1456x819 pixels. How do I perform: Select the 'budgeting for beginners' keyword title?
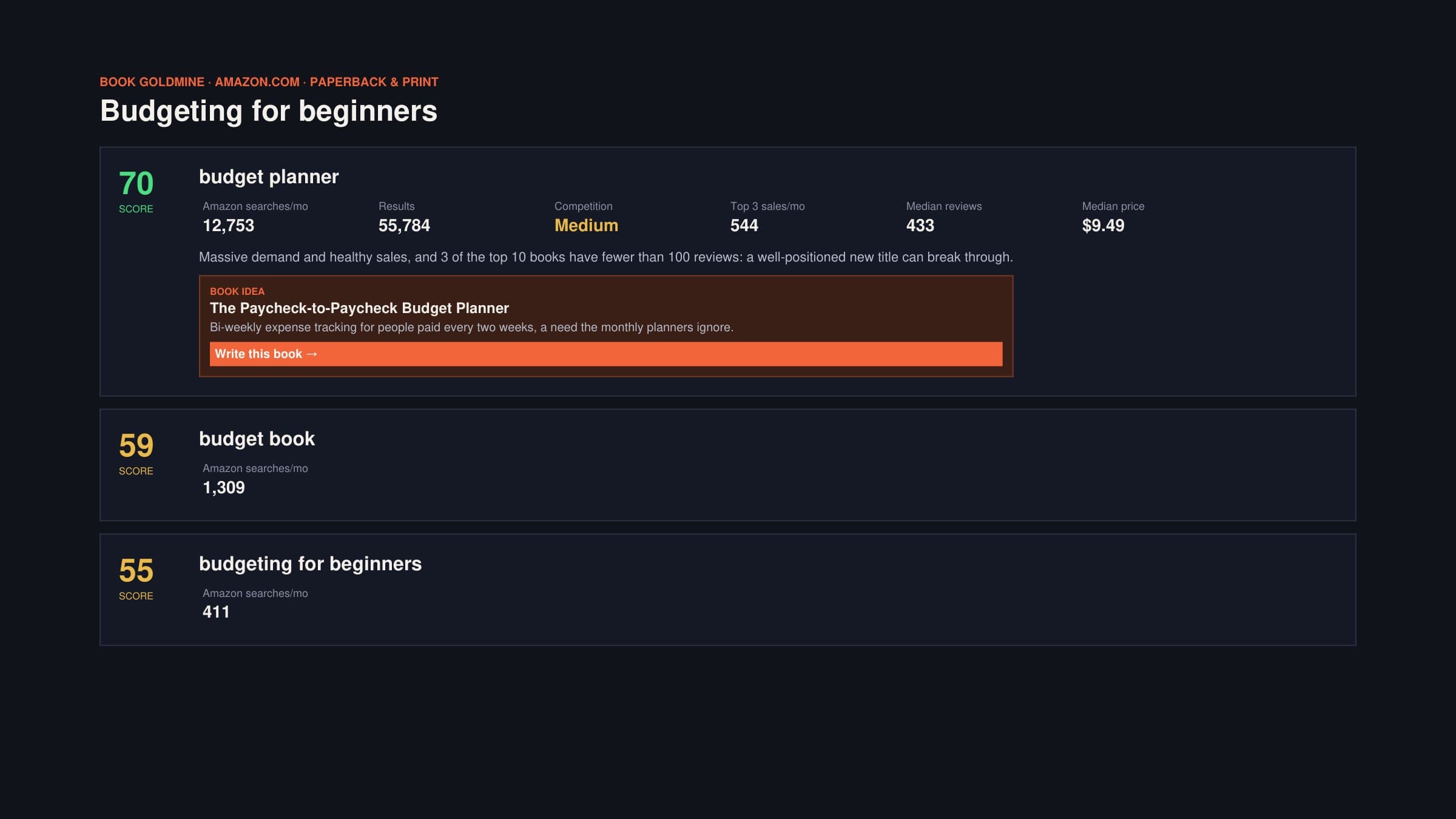tap(310, 564)
